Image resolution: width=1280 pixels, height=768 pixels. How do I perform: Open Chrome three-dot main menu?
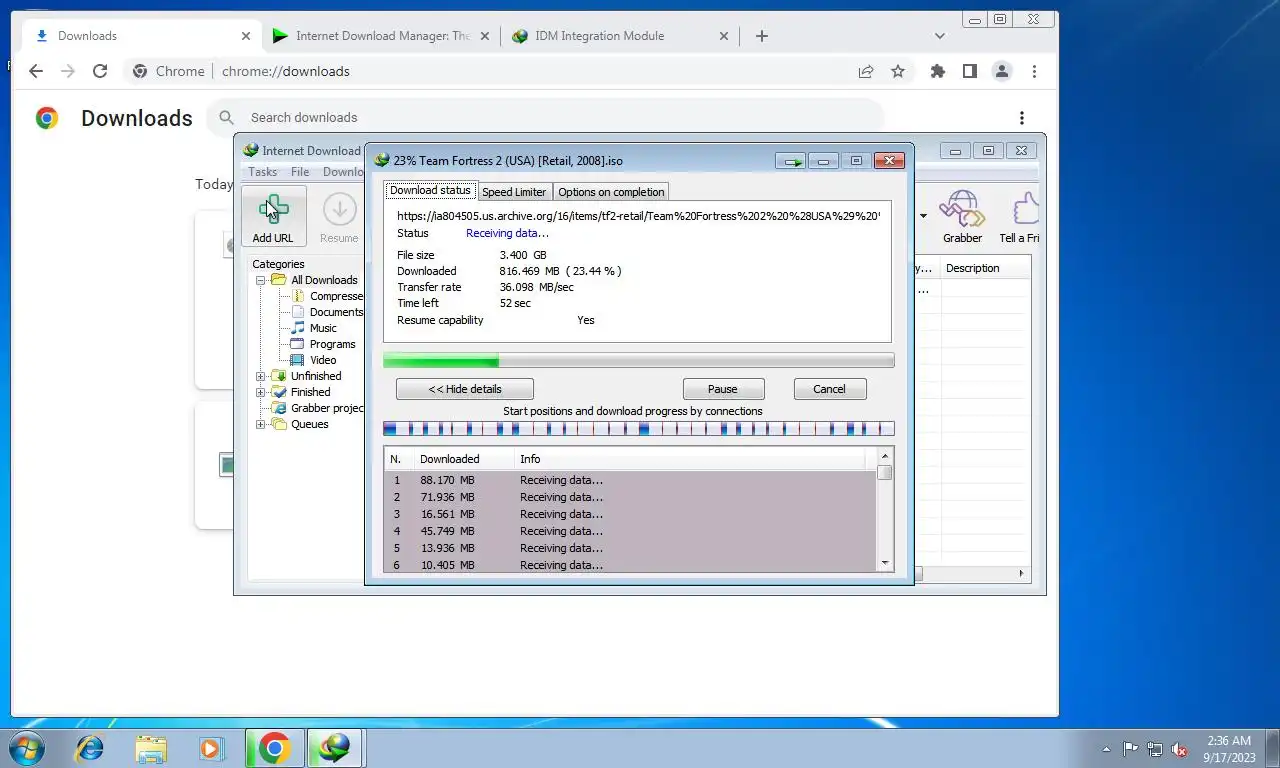(x=1034, y=71)
